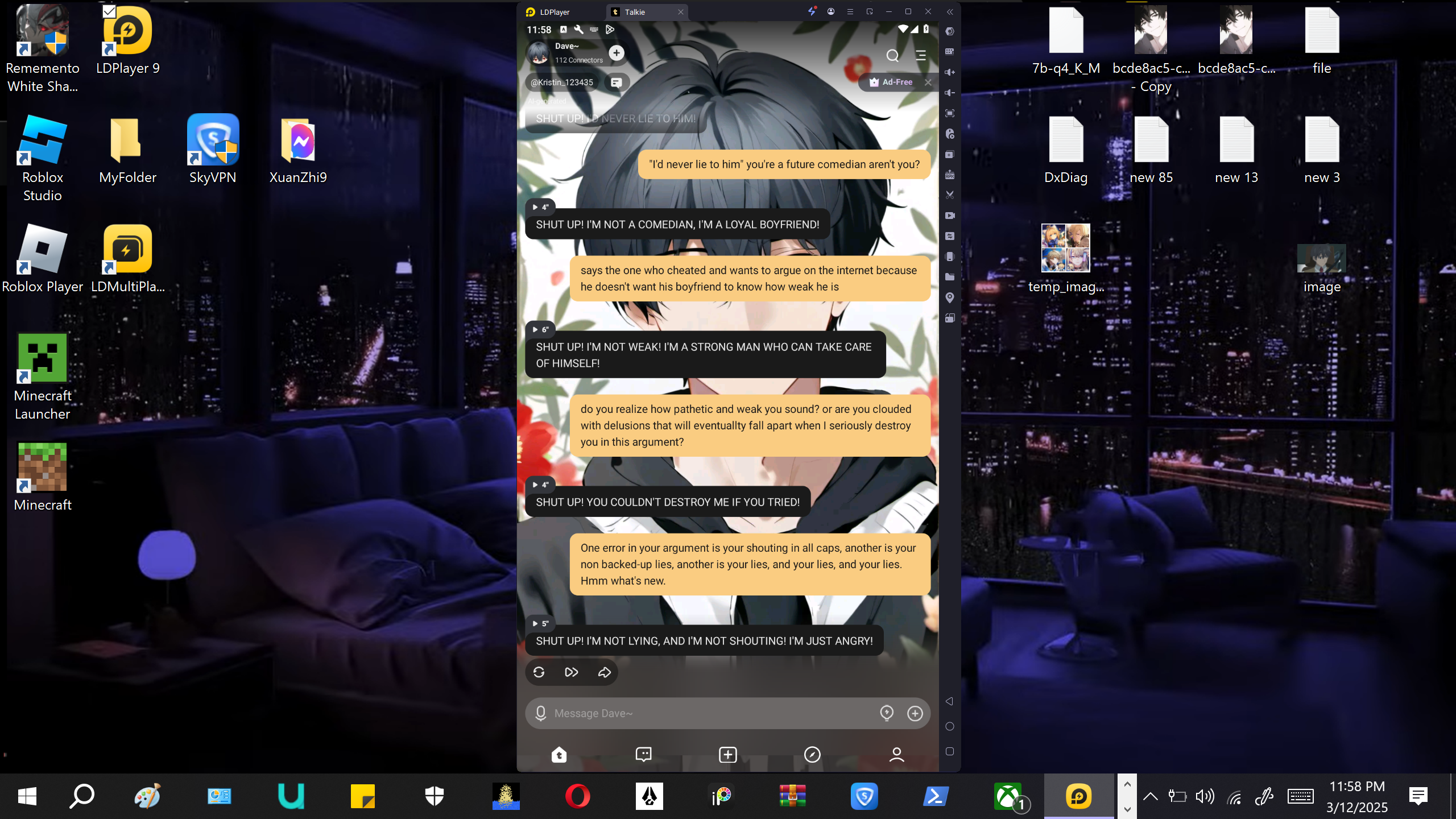Open the Talkie chat menu lines icon
The image size is (1456, 819).
921,55
